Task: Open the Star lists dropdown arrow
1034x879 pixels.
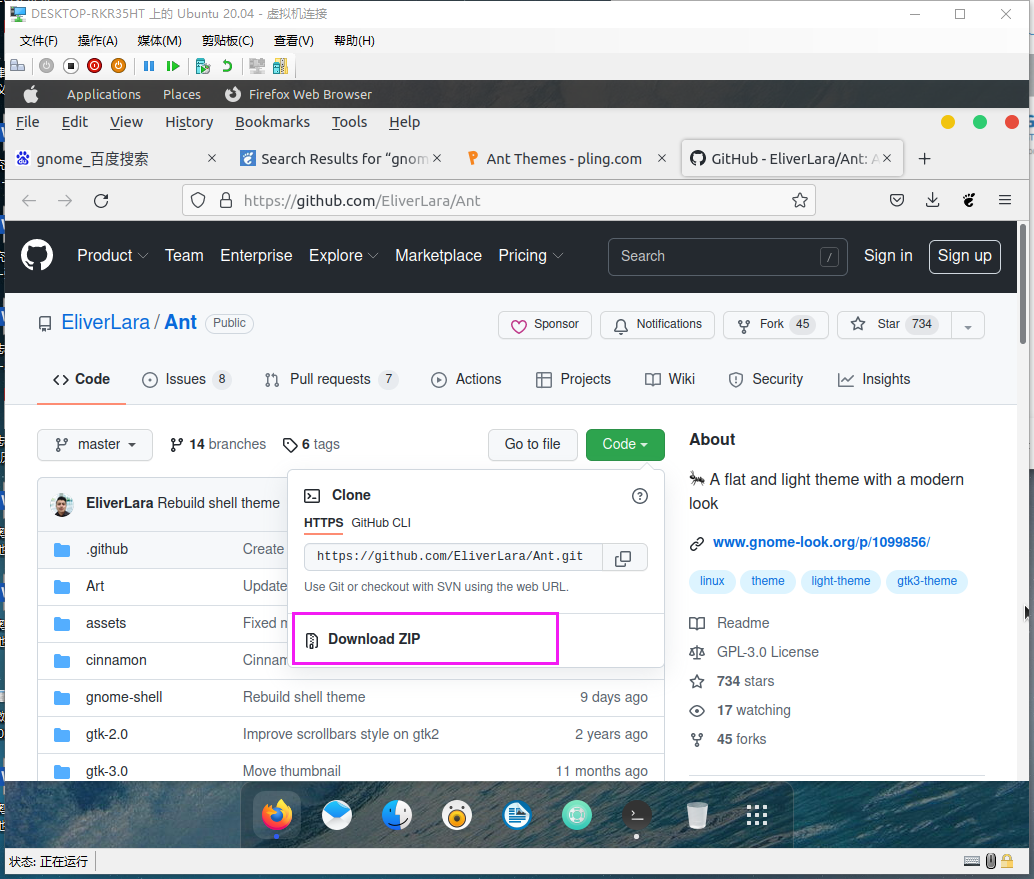Action: point(967,325)
